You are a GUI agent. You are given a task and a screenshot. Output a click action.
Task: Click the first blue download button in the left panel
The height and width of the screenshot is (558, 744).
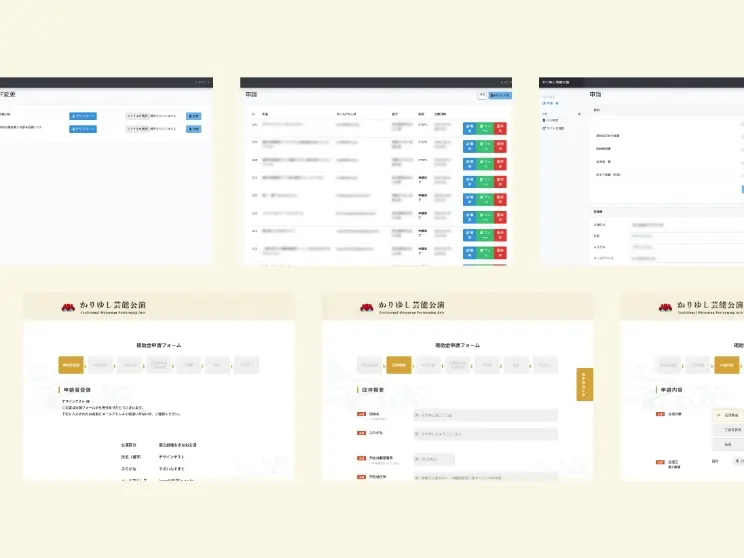coord(83,116)
